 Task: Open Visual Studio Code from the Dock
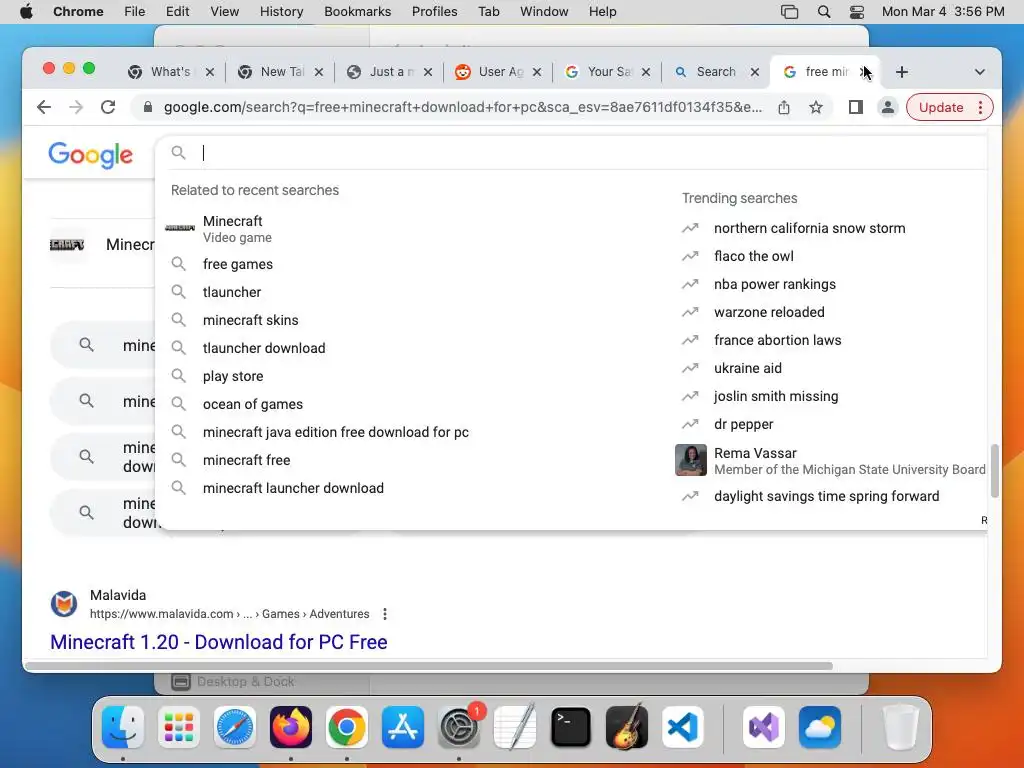[x=683, y=727]
